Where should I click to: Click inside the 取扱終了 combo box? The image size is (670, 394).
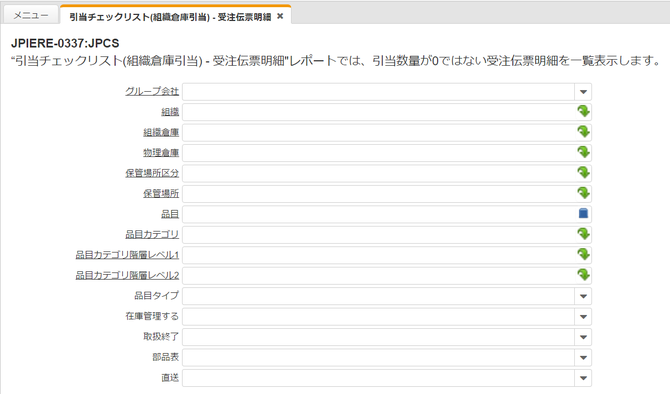pos(379,337)
